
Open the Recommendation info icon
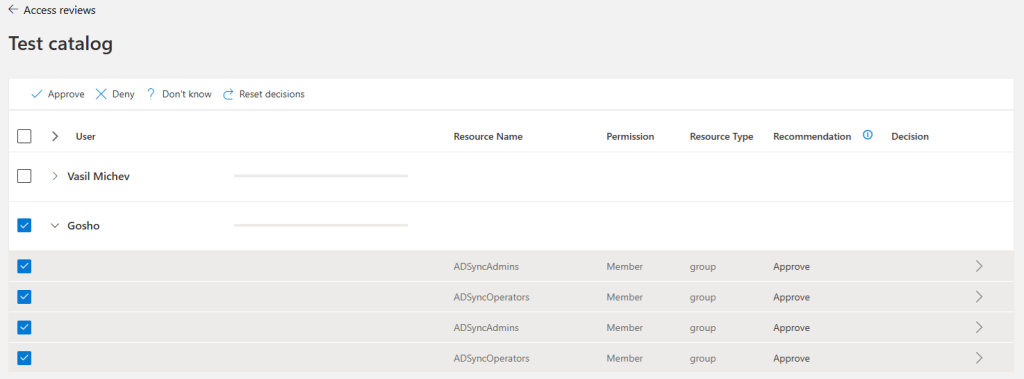(x=868, y=135)
